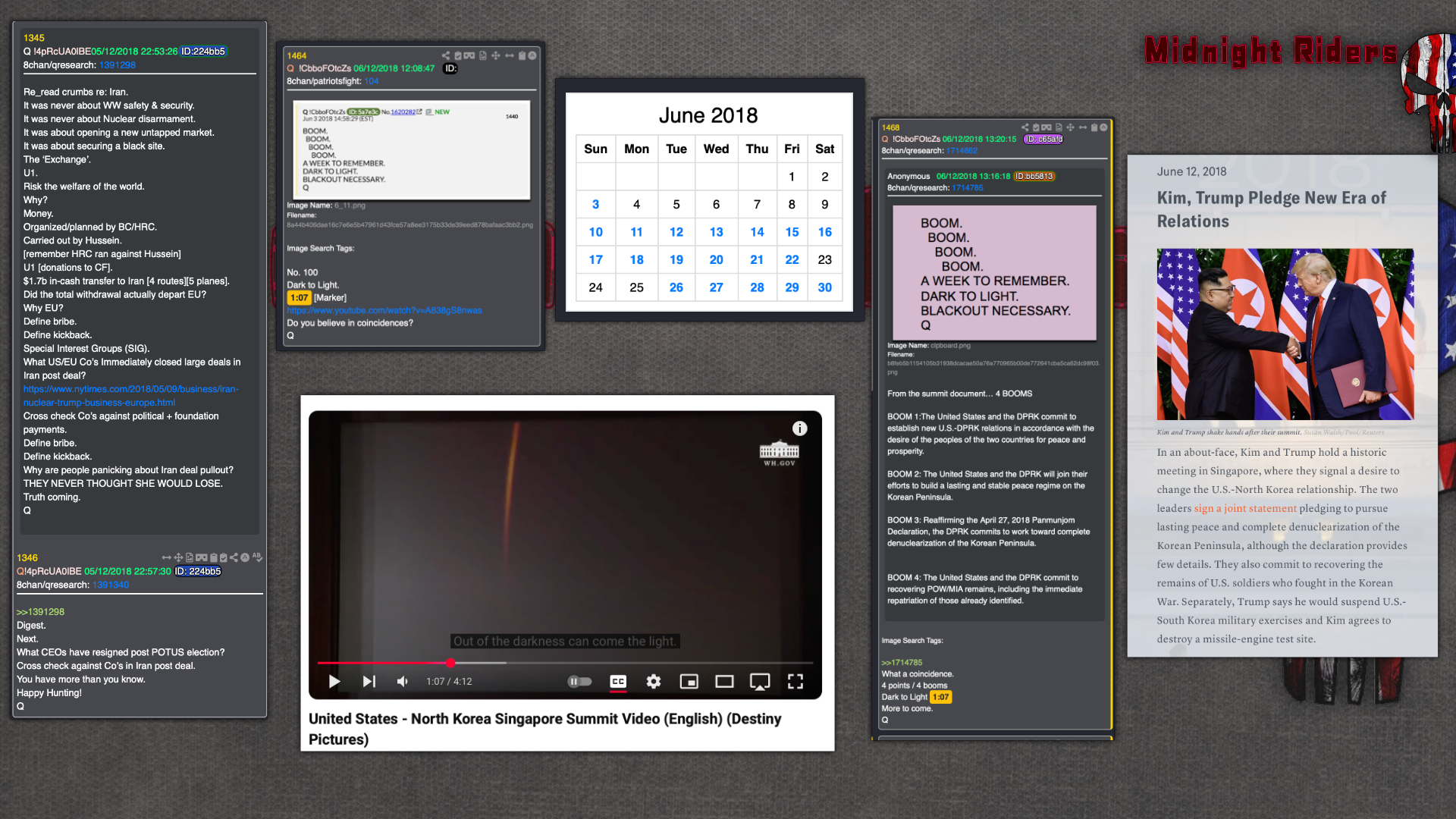Click the video progress bar scrubber
This screenshot has height=819, width=1456.
tap(450, 663)
